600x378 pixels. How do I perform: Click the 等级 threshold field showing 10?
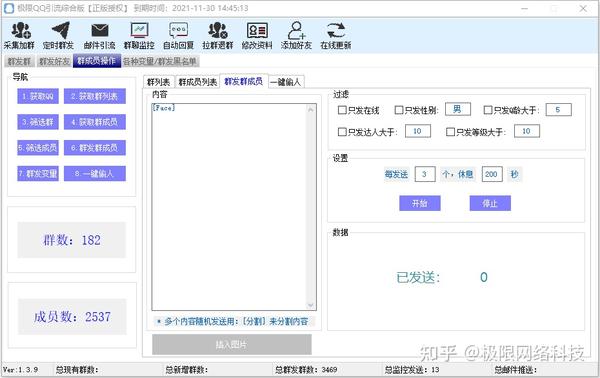point(527,131)
